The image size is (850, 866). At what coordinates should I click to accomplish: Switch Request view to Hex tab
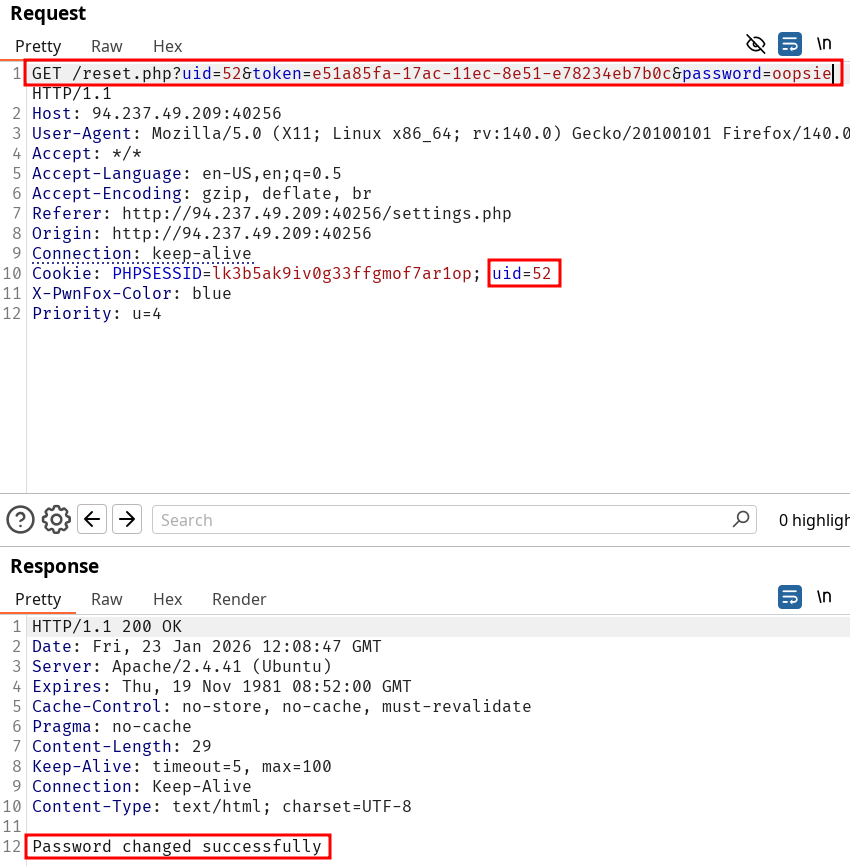168,46
